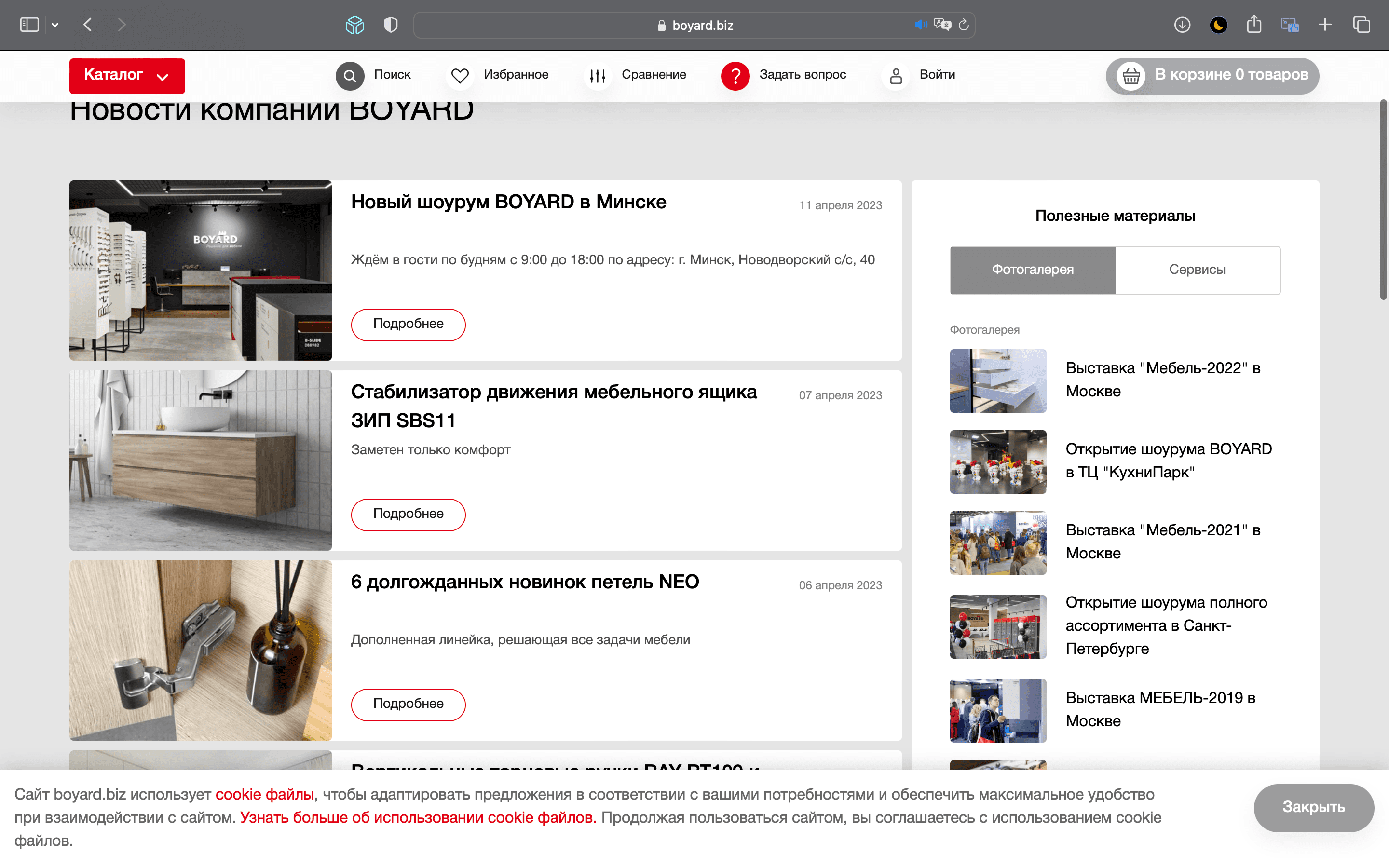
Task: Click the screen mirroring toolbar icon
Action: pos(1290,25)
